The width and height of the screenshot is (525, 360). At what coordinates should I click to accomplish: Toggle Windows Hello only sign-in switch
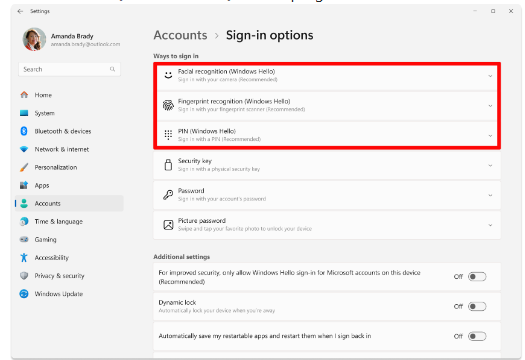(x=477, y=277)
